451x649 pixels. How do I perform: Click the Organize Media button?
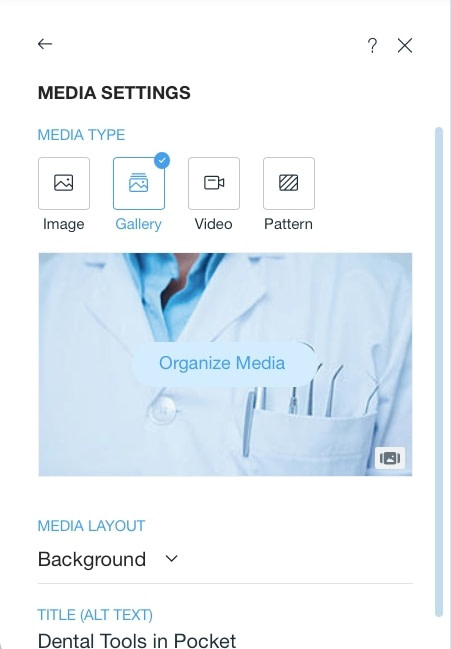pyautogui.click(x=224, y=363)
